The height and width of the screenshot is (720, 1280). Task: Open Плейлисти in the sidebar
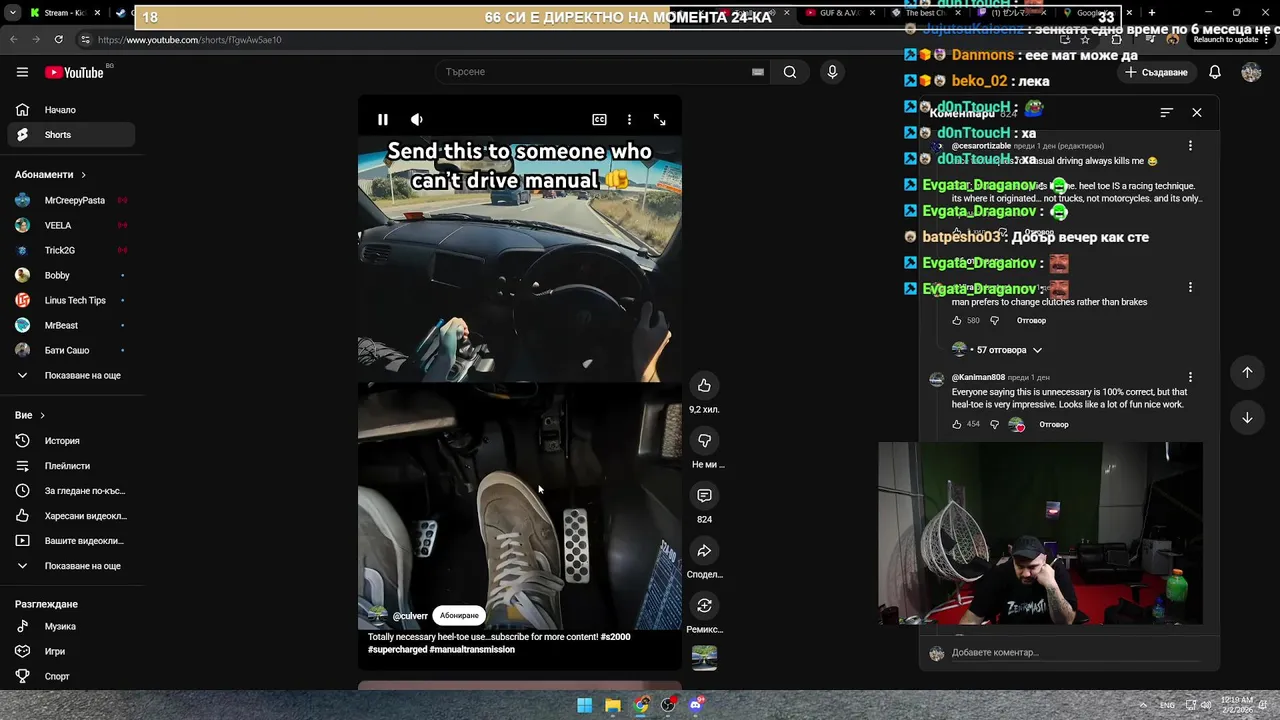(70, 466)
